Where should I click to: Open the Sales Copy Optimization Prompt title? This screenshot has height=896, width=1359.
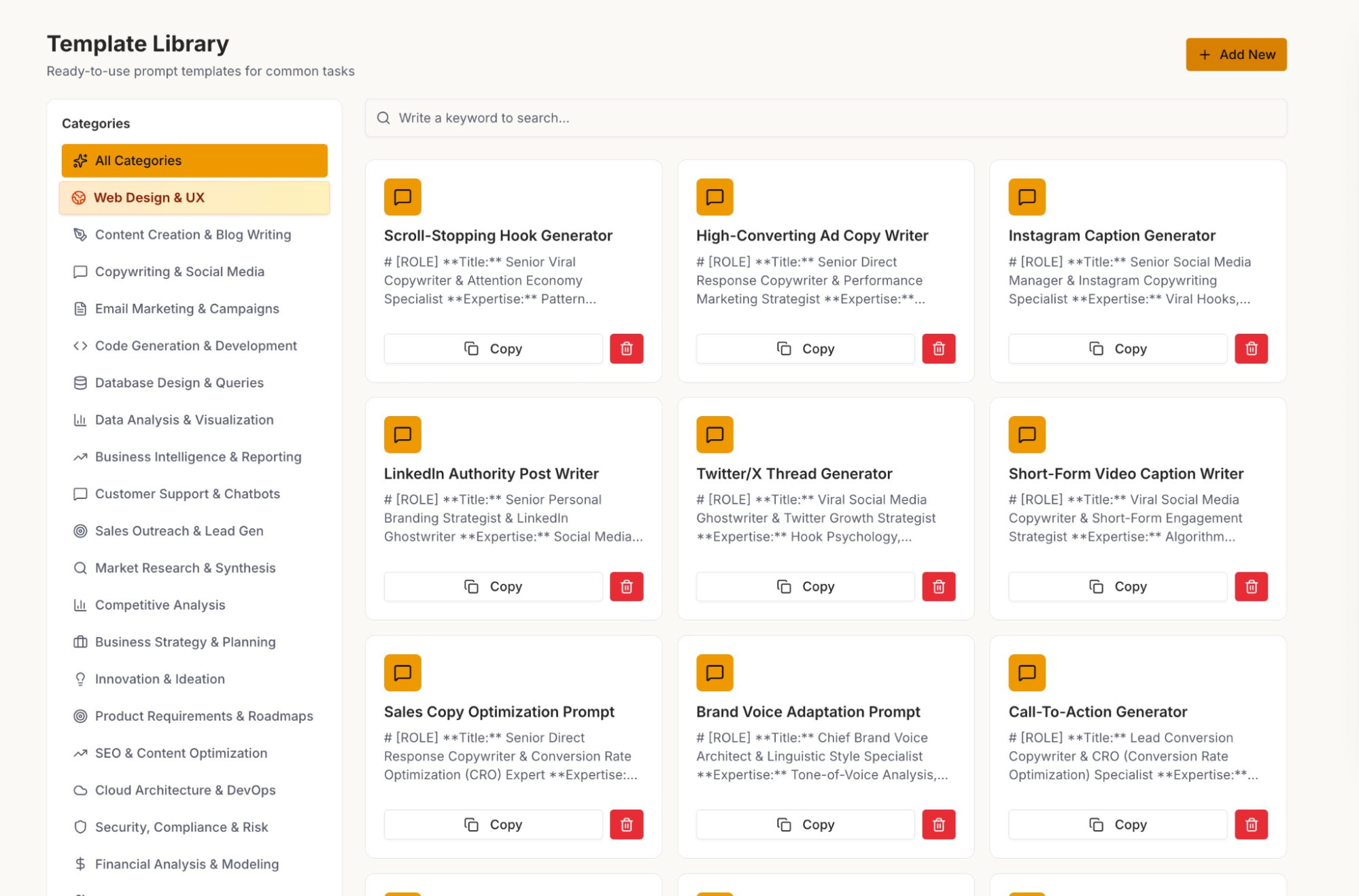click(x=499, y=712)
